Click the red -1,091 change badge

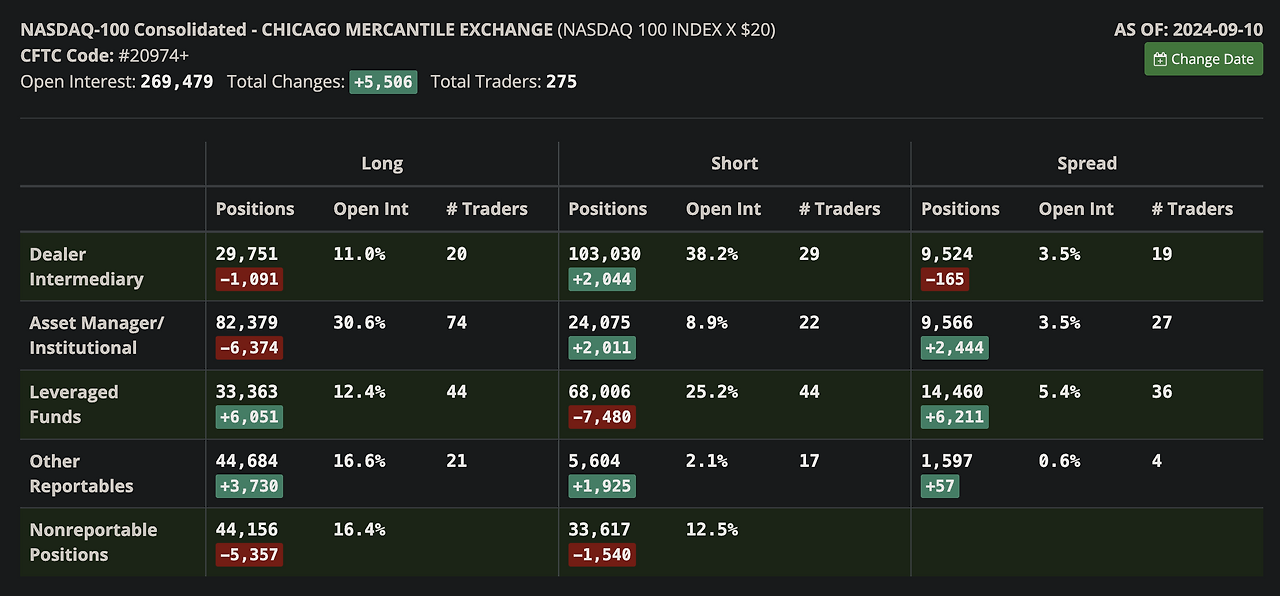(249, 279)
